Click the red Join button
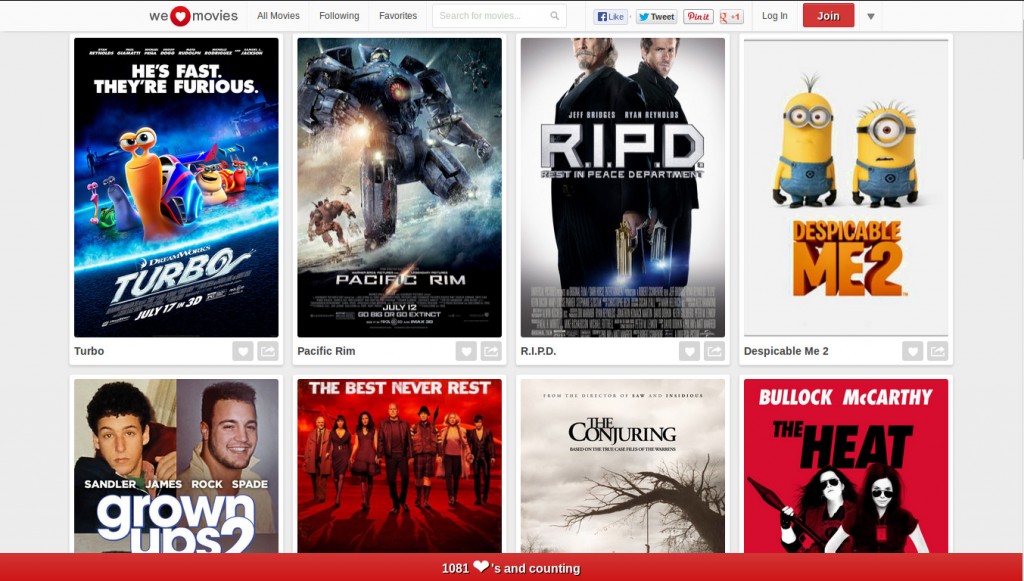1024x581 pixels. pyautogui.click(x=828, y=16)
